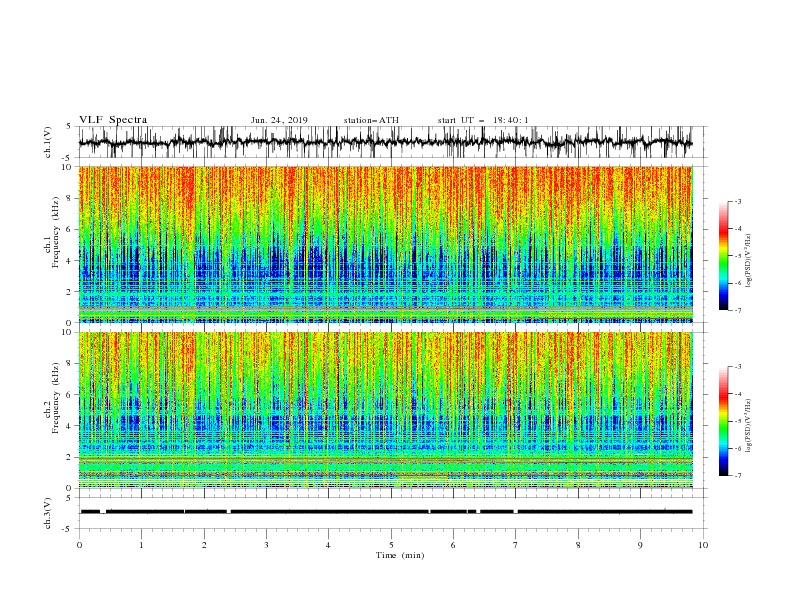792x612 pixels.
Task: Click the ch.1 spectrogram "8" kHz tick label
Action: pos(69,198)
